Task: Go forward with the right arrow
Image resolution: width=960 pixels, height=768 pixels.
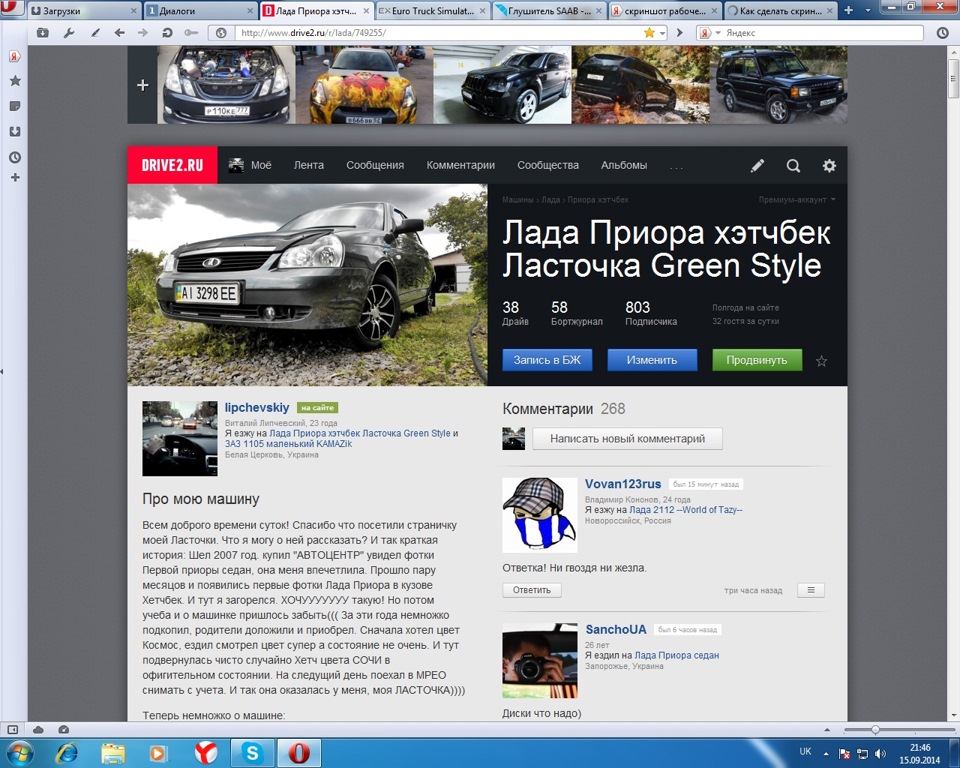Action: coord(143,32)
